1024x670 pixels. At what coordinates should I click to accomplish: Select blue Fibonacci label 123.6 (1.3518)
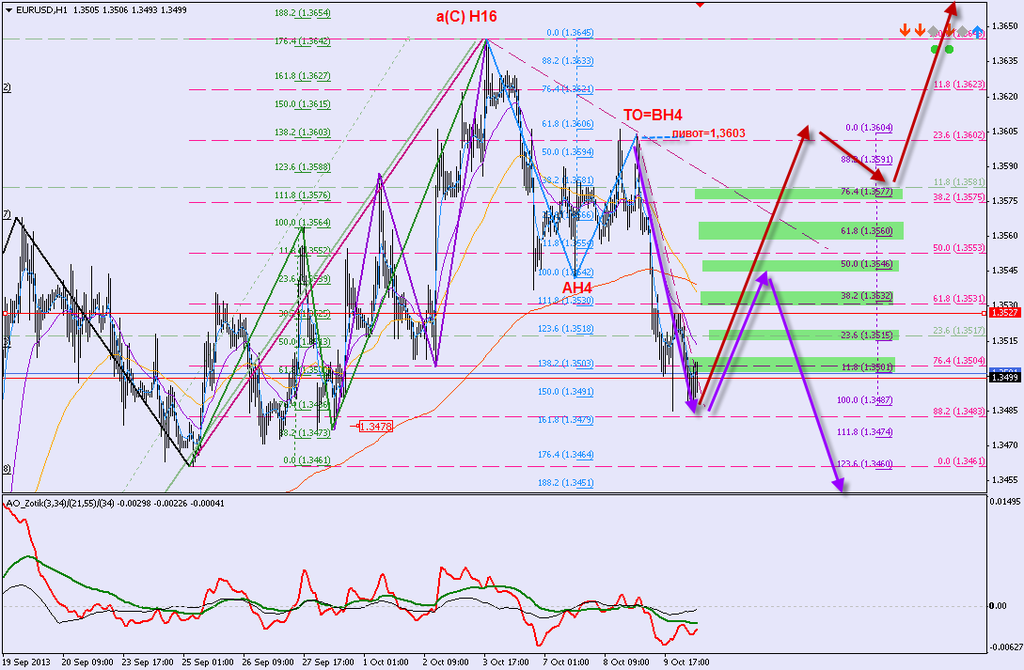566,328
